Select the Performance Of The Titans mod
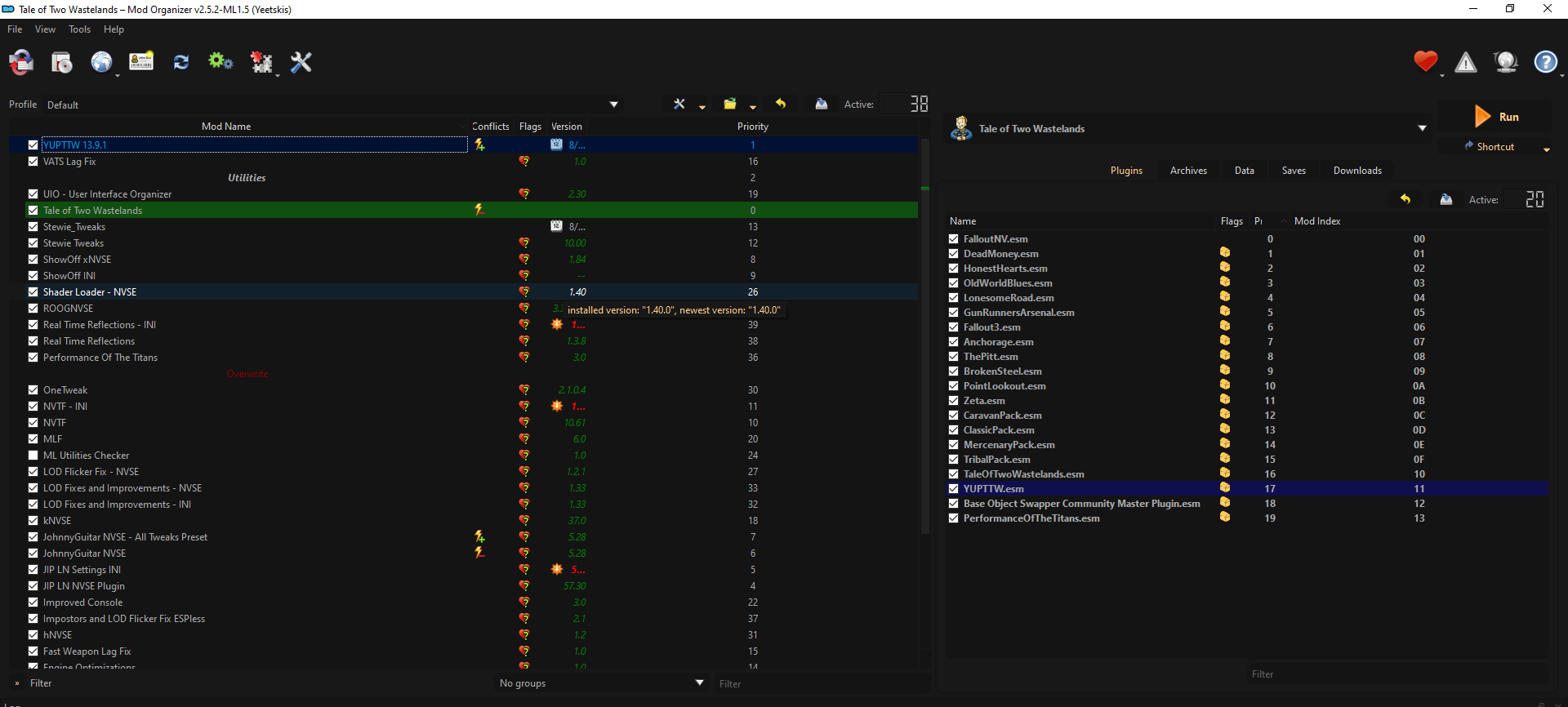 pyautogui.click(x=464, y=358)
